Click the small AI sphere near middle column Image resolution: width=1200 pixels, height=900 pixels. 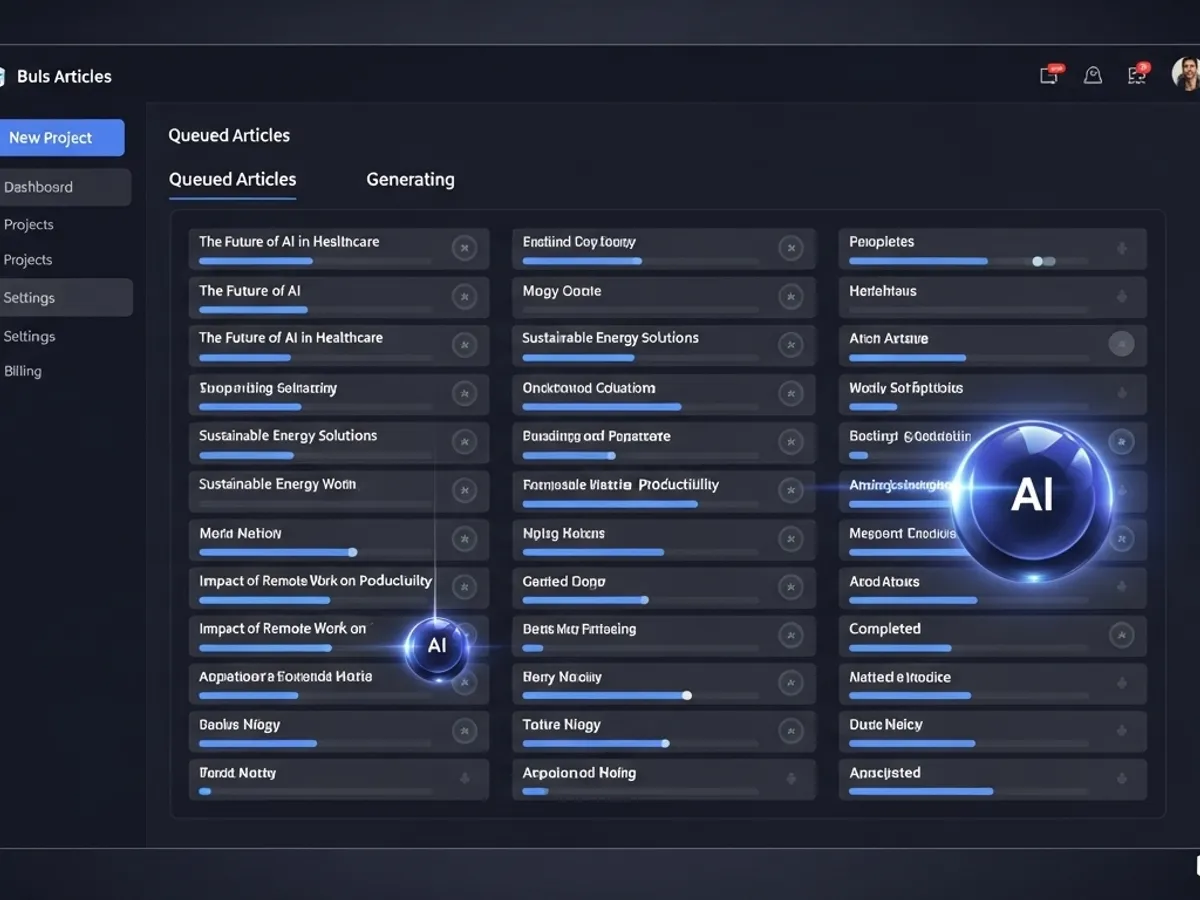tap(437, 646)
